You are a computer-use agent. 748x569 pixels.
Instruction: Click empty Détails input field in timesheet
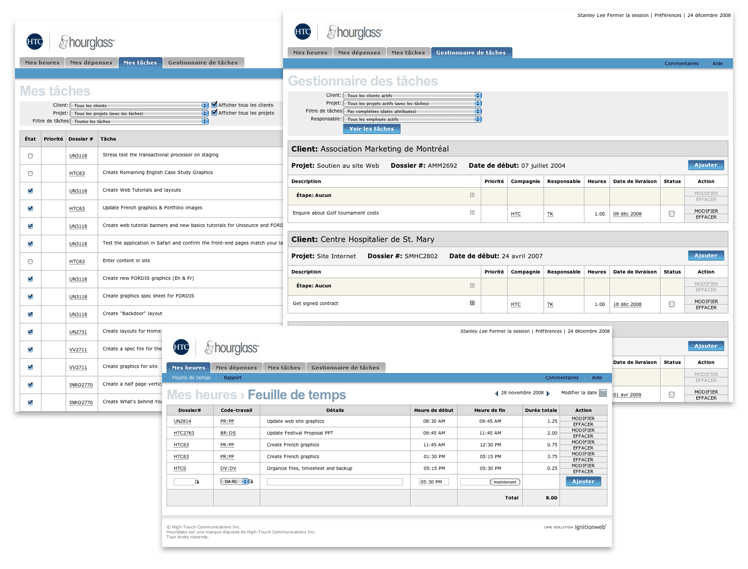point(334,482)
